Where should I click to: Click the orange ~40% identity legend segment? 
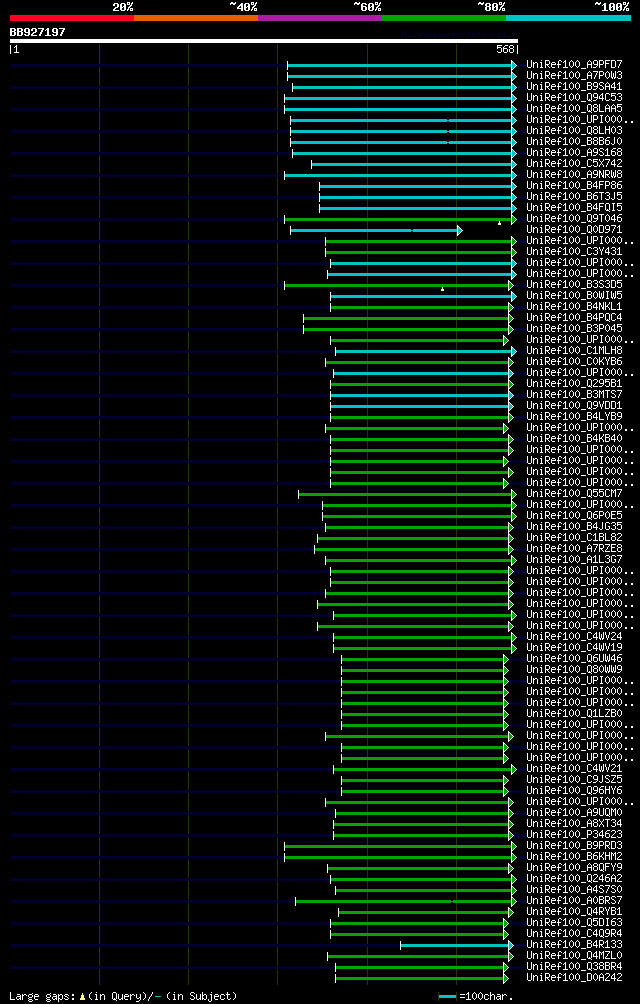coord(196,18)
